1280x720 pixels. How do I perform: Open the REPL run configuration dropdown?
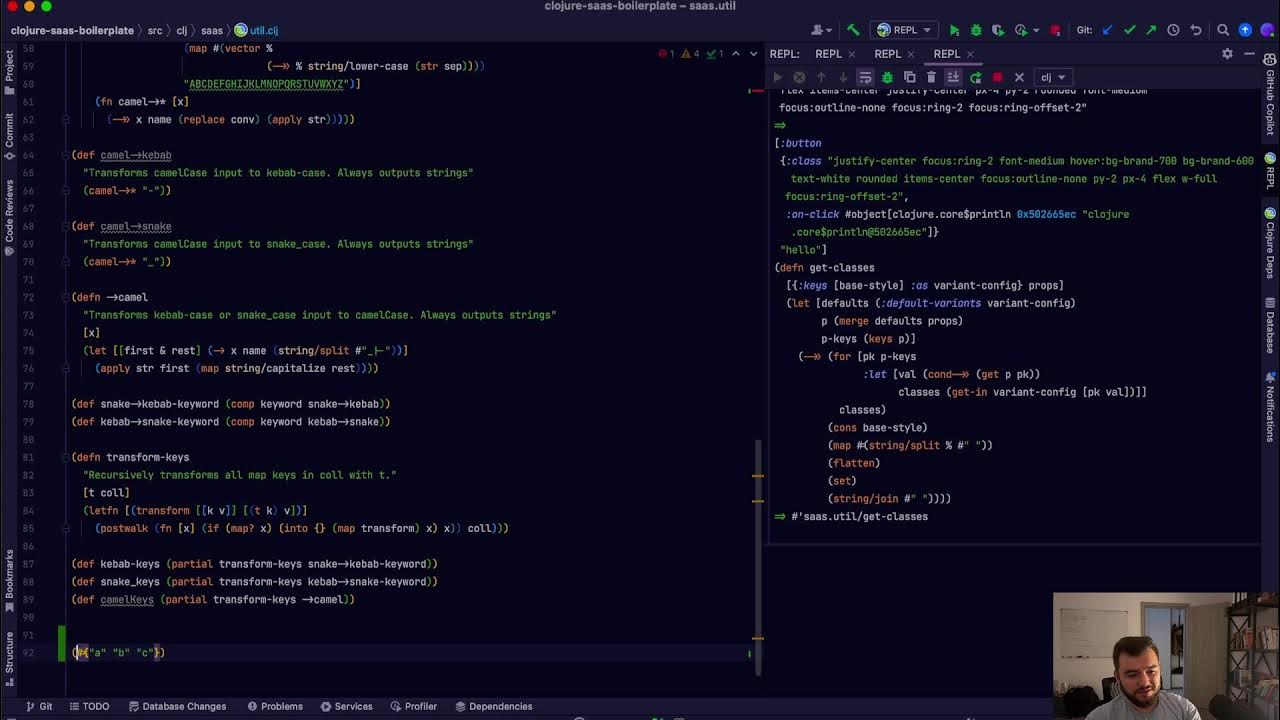(x=905, y=30)
